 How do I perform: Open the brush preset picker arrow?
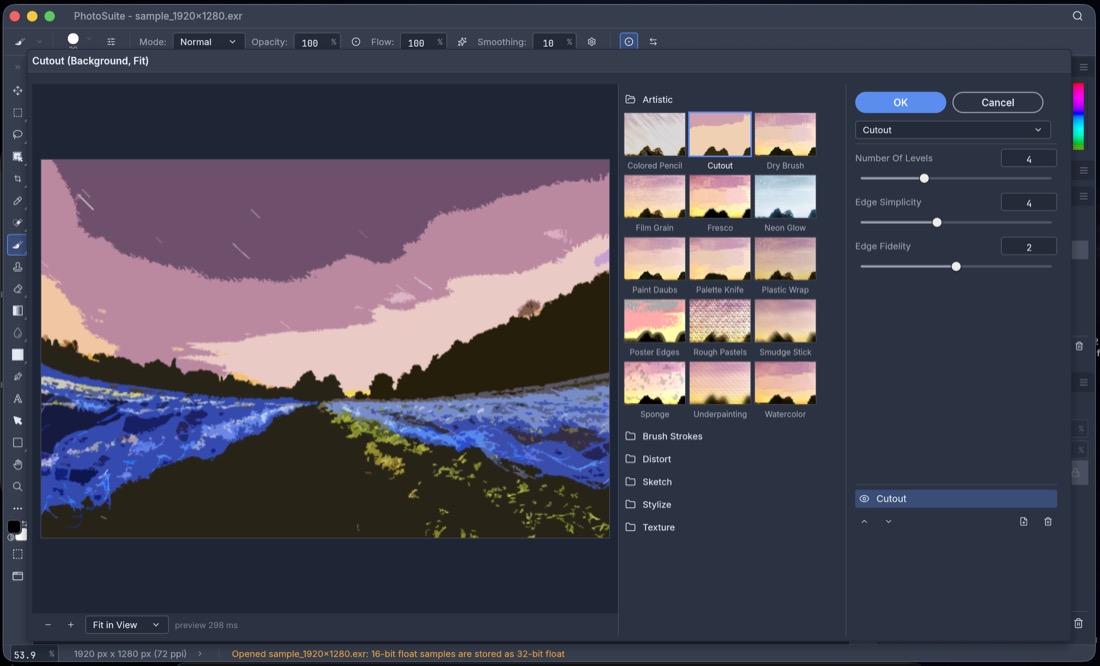pyautogui.click(x=89, y=40)
